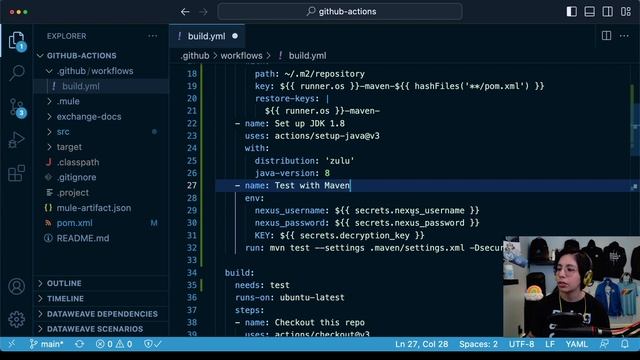Open the Explorer view in activity bar
640x360 pixels.
16,41
